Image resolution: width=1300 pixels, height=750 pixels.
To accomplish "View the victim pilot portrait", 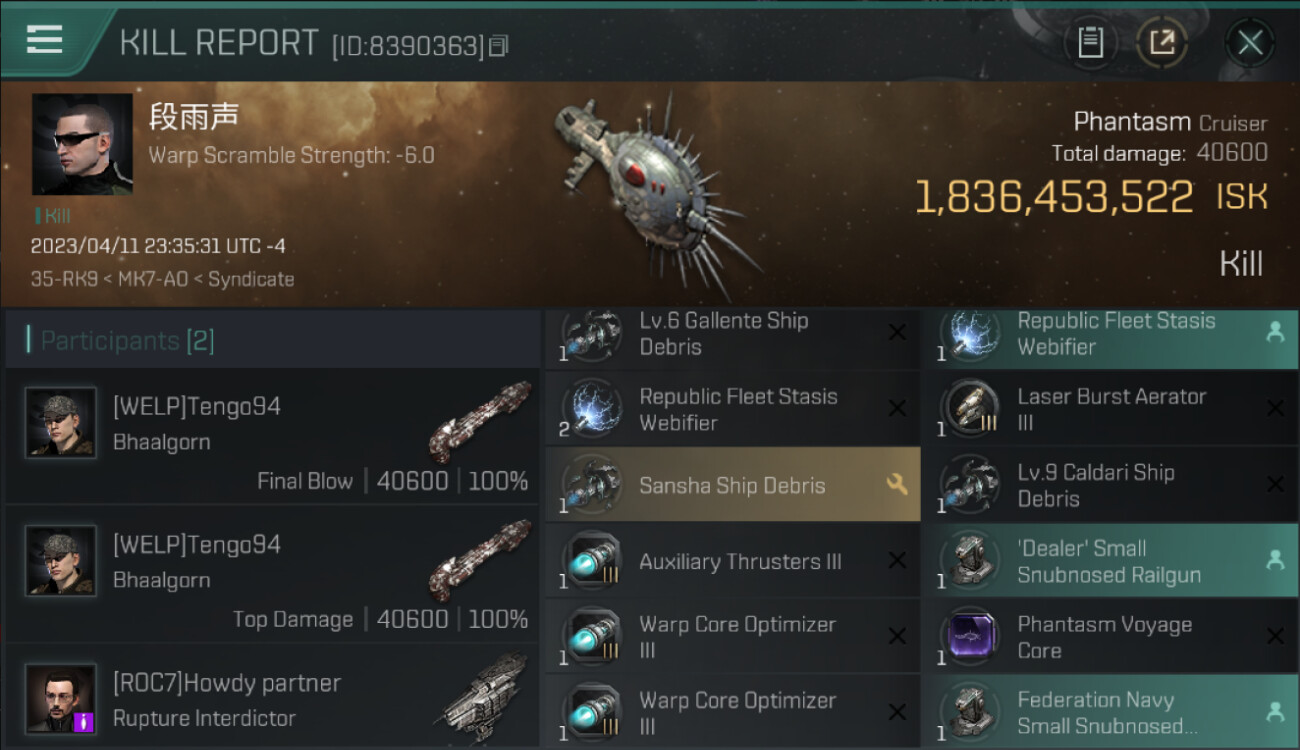I will [82, 144].
